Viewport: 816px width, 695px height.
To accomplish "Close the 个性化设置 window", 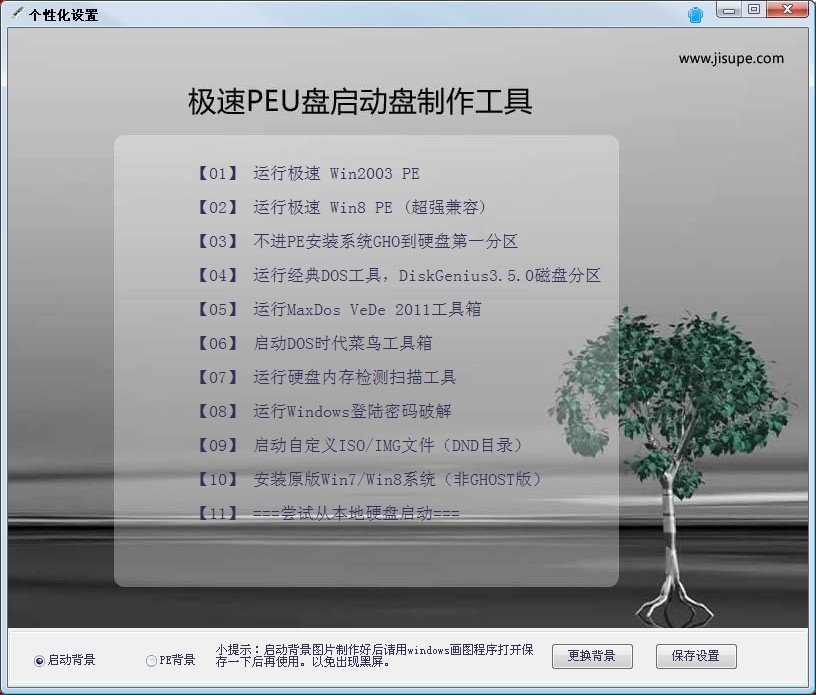I will [787, 10].
